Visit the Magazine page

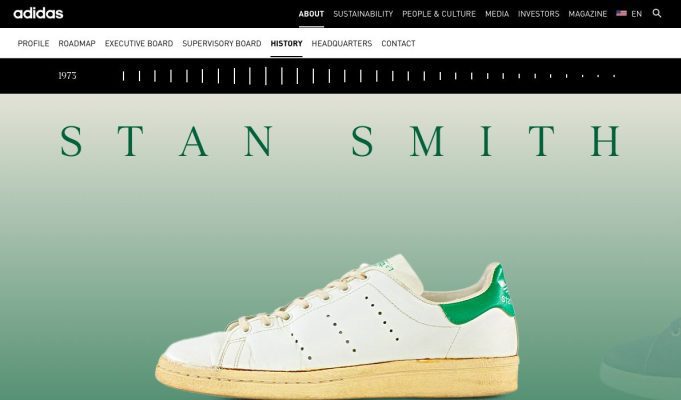pyautogui.click(x=588, y=14)
